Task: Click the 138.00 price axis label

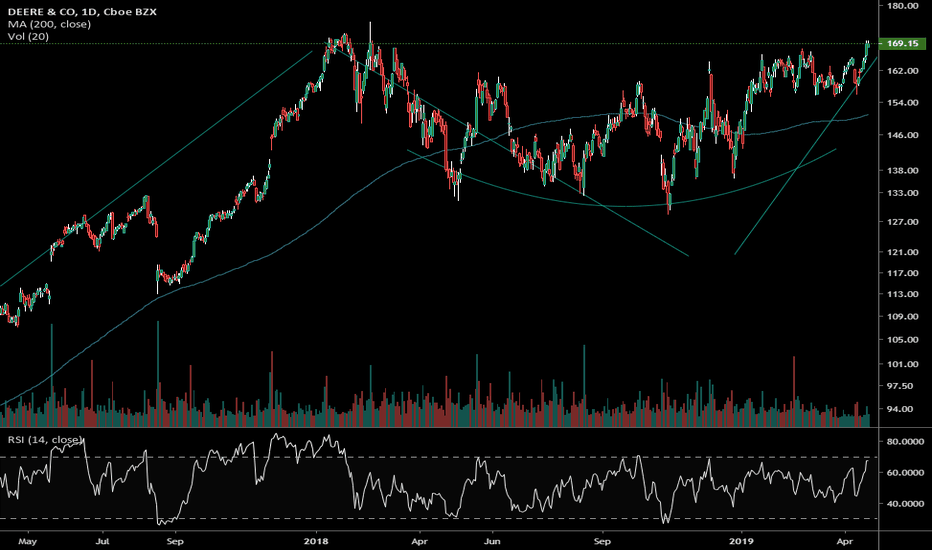Action: click(x=903, y=170)
